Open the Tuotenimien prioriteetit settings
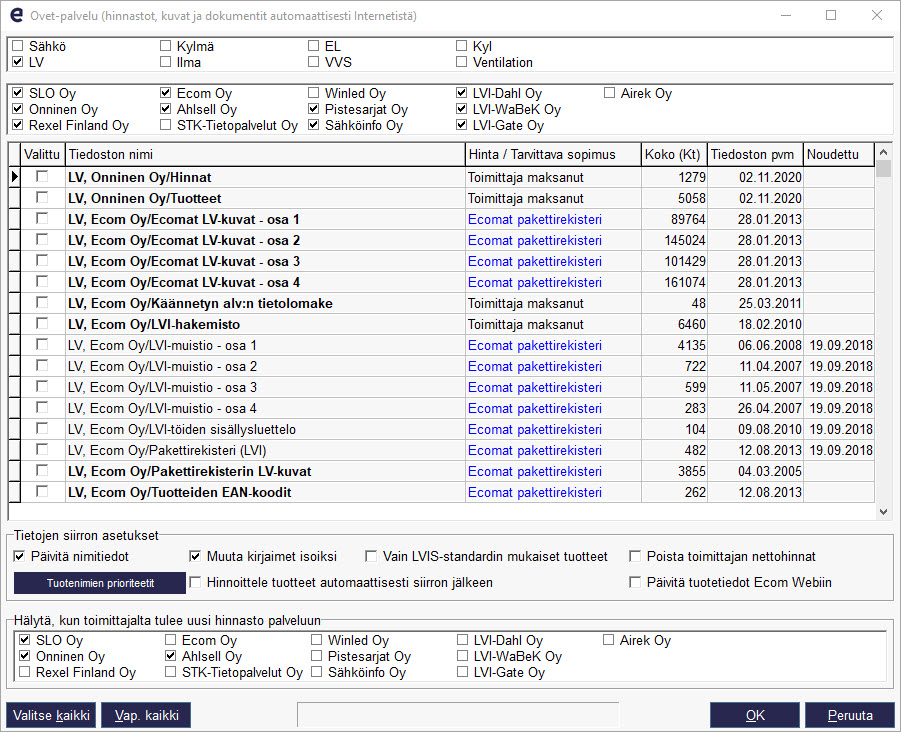This screenshot has height=732, width=901. pos(100,583)
